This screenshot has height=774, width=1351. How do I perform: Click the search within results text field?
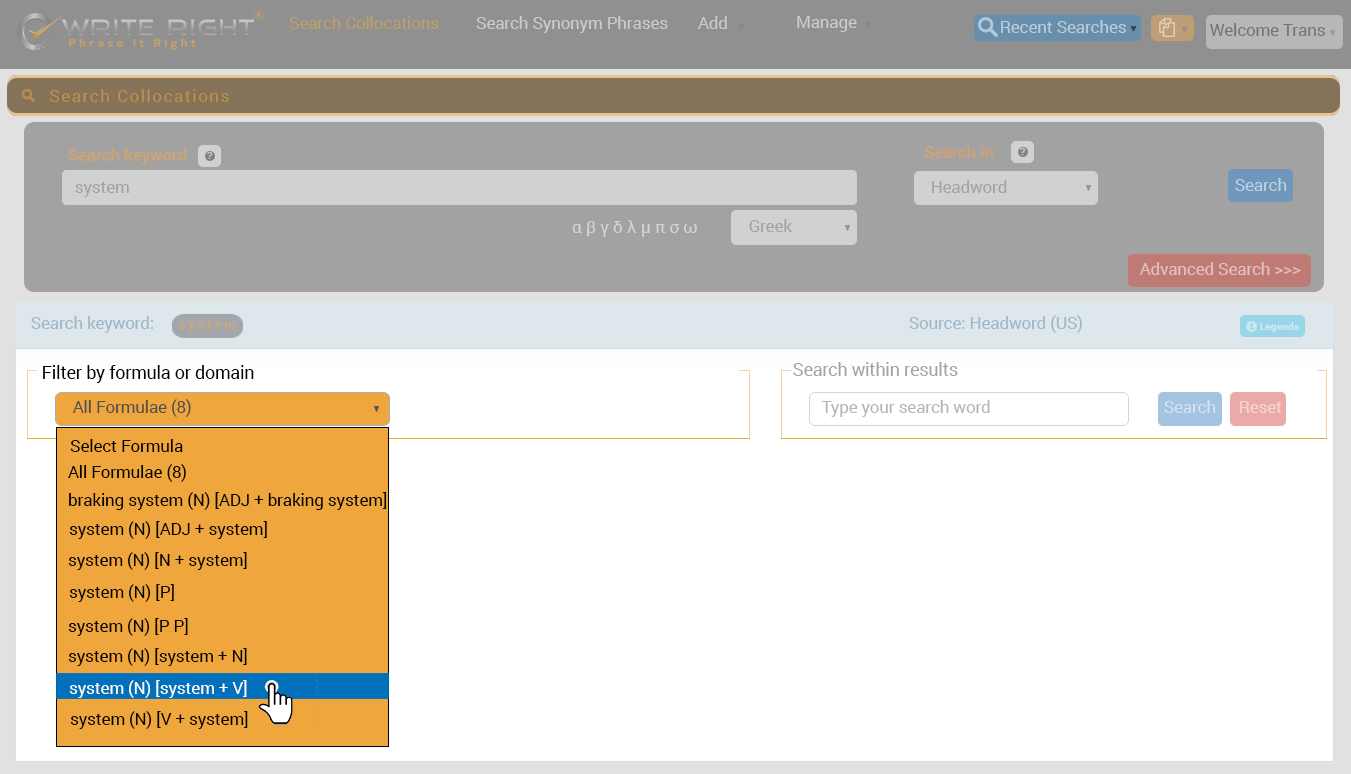(x=968, y=408)
